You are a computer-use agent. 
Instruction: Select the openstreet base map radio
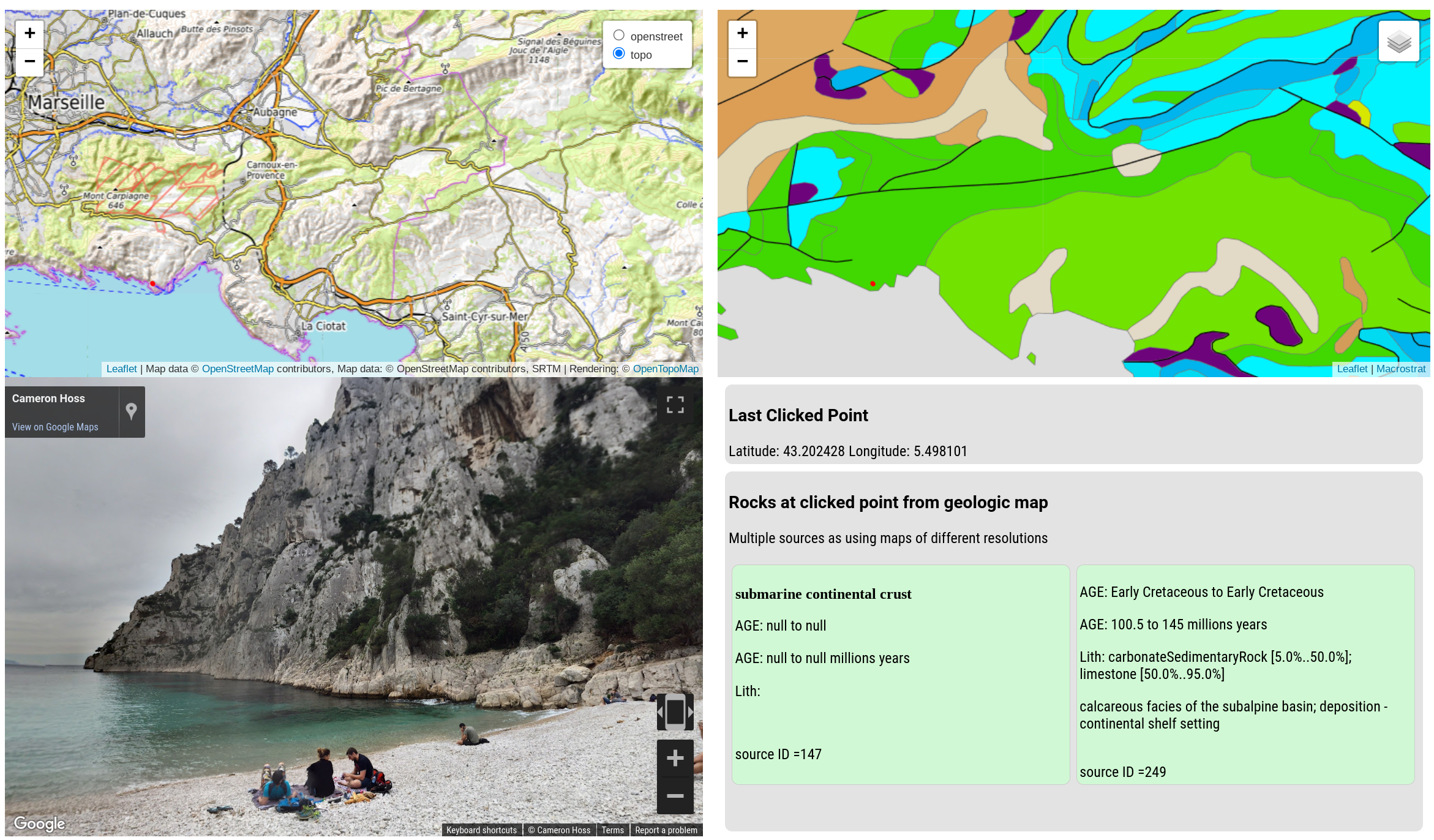click(x=619, y=36)
